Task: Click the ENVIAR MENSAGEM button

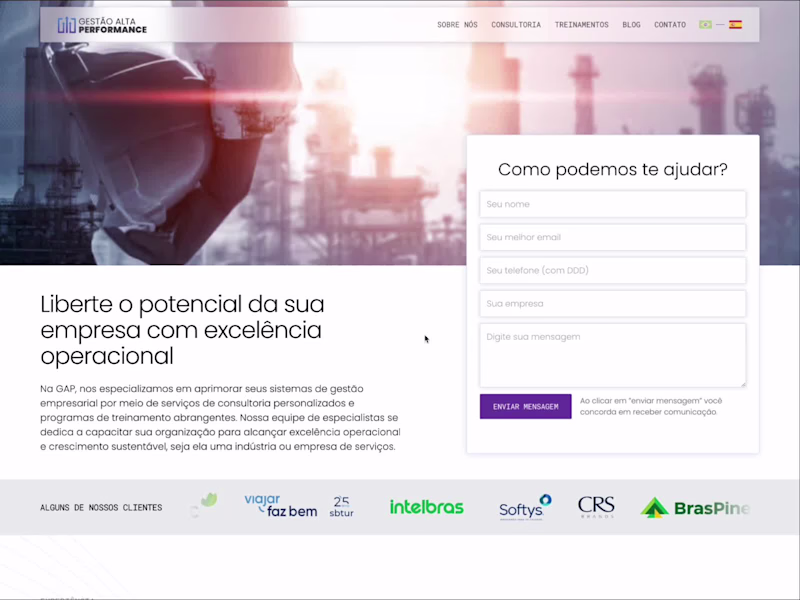Action: click(x=525, y=406)
